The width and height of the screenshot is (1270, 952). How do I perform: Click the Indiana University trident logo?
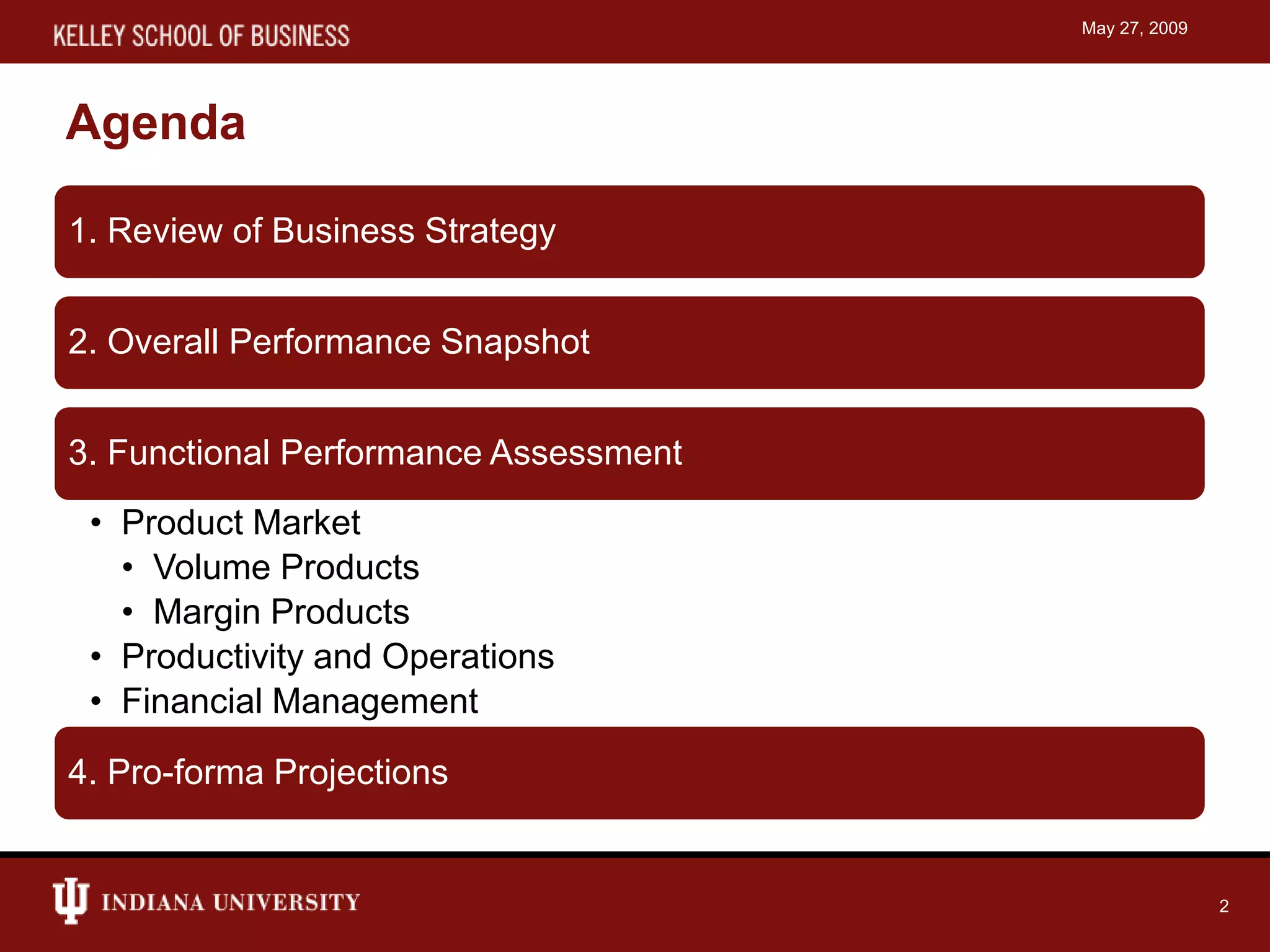click(70, 901)
